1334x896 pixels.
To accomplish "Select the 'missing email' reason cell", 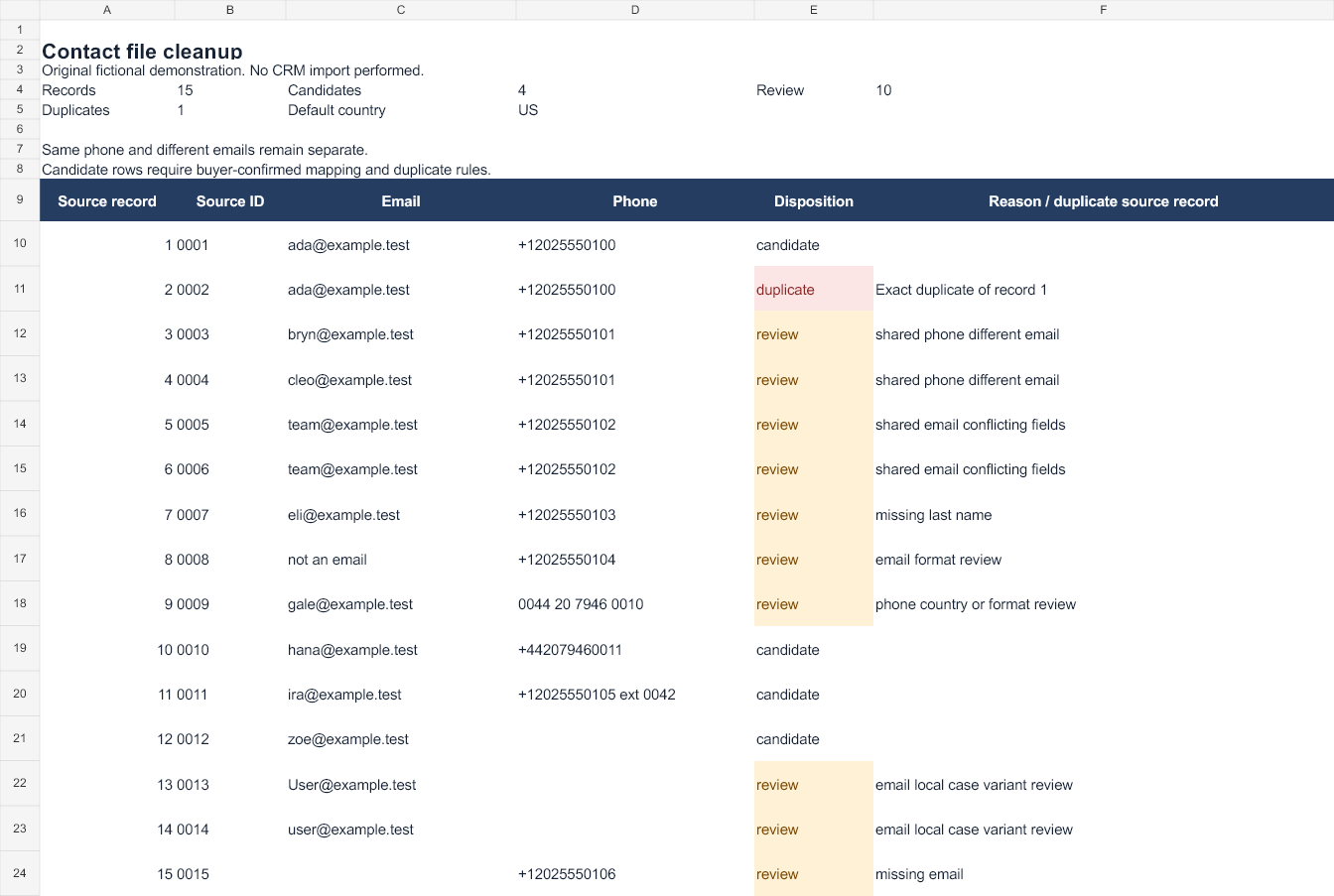I will coord(1104,874).
